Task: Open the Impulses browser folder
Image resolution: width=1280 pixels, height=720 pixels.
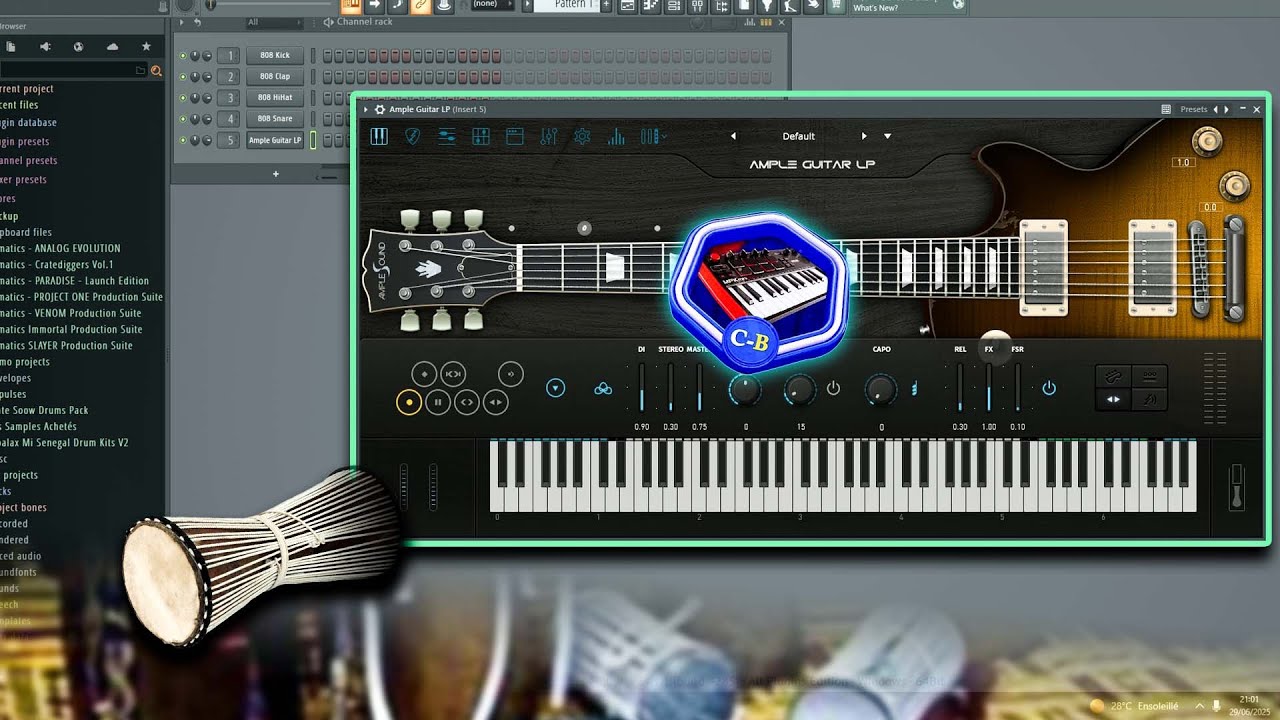Action: click(14, 394)
